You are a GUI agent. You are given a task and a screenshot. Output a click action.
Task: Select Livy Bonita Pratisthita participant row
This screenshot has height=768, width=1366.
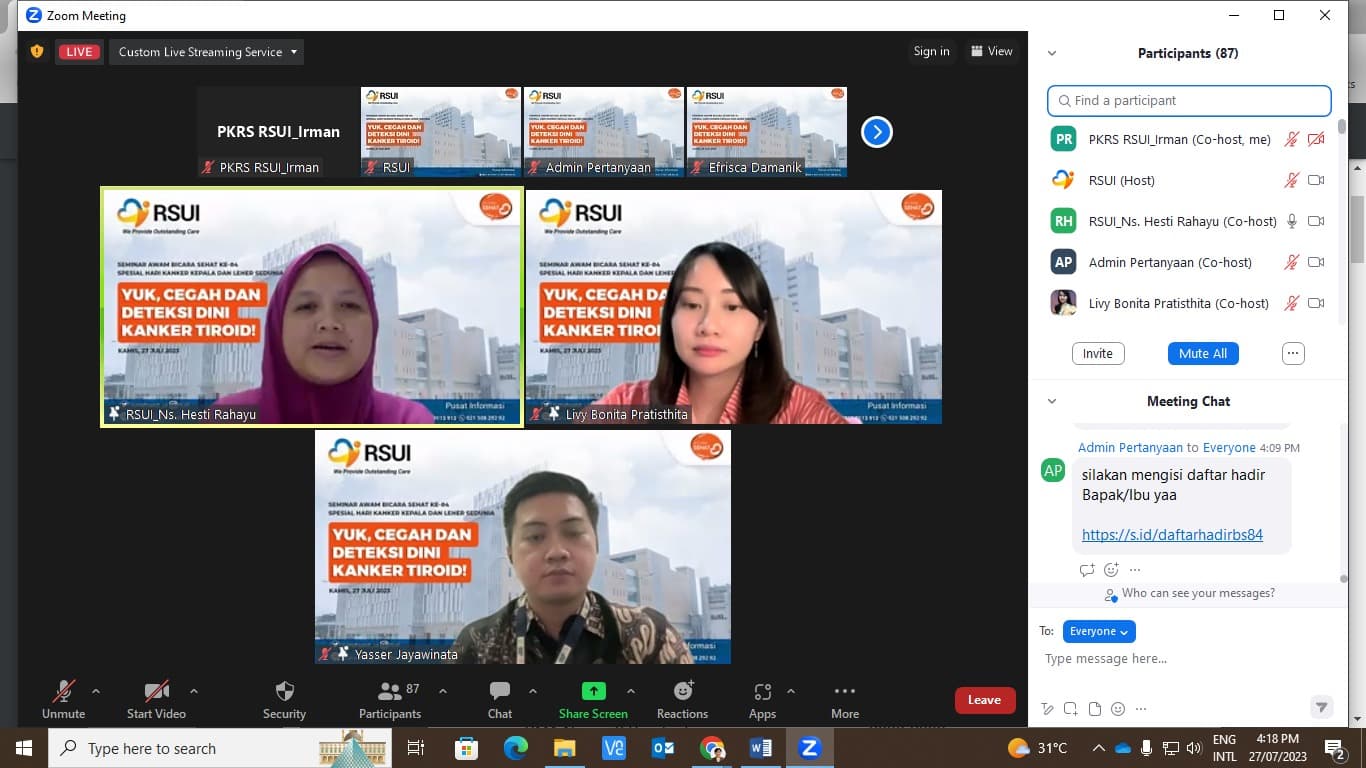click(x=1188, y=303)
